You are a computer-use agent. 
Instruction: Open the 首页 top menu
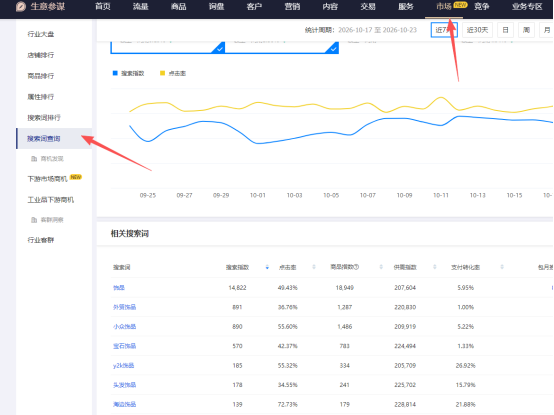pyautogui.click(x=103, y=7)
